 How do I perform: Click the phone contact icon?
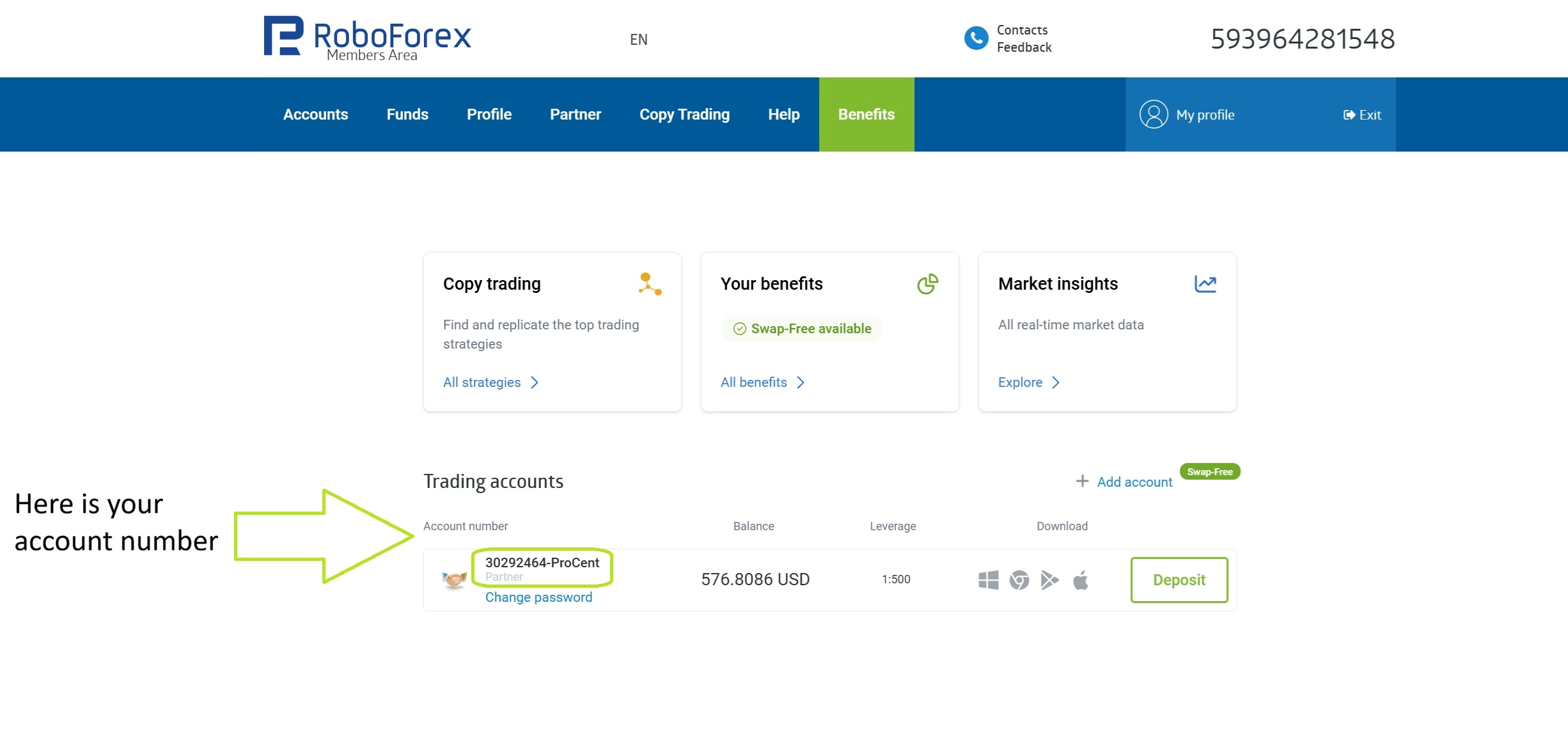click(x=976, y=38)
